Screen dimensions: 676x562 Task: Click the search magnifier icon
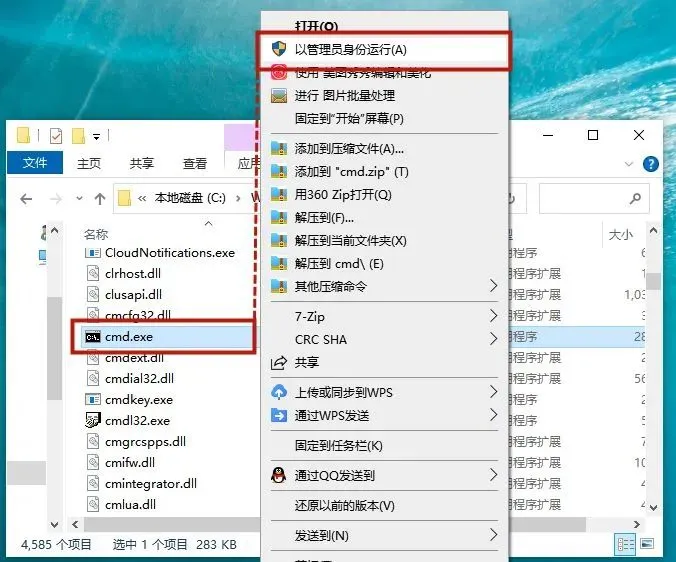point(635,198)
